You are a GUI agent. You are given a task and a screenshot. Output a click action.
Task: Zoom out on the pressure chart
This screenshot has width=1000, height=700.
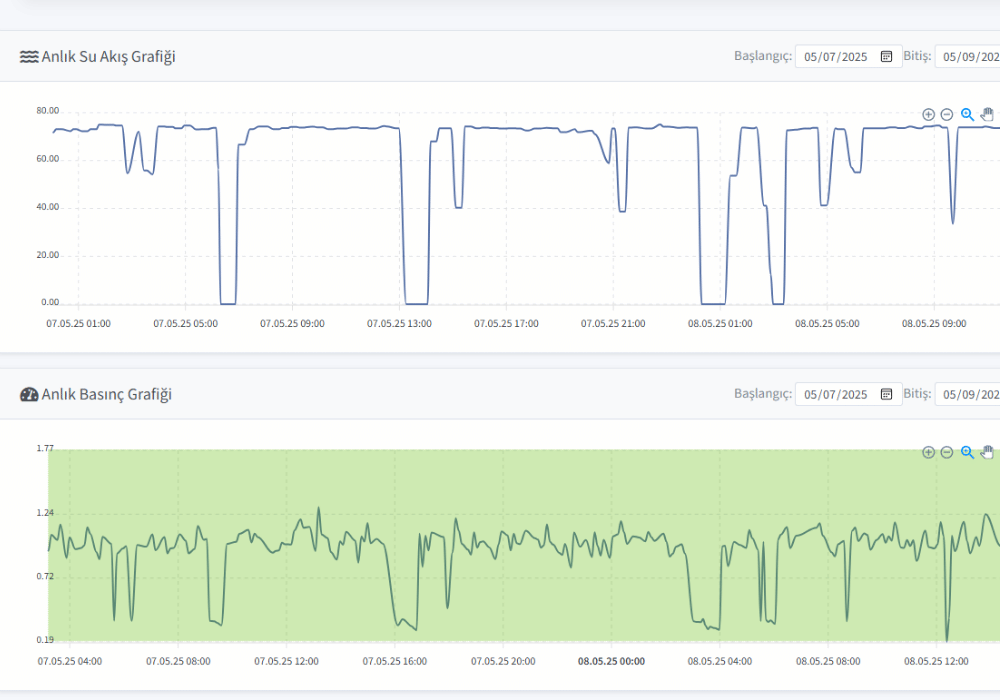click(x=946, y=452)
